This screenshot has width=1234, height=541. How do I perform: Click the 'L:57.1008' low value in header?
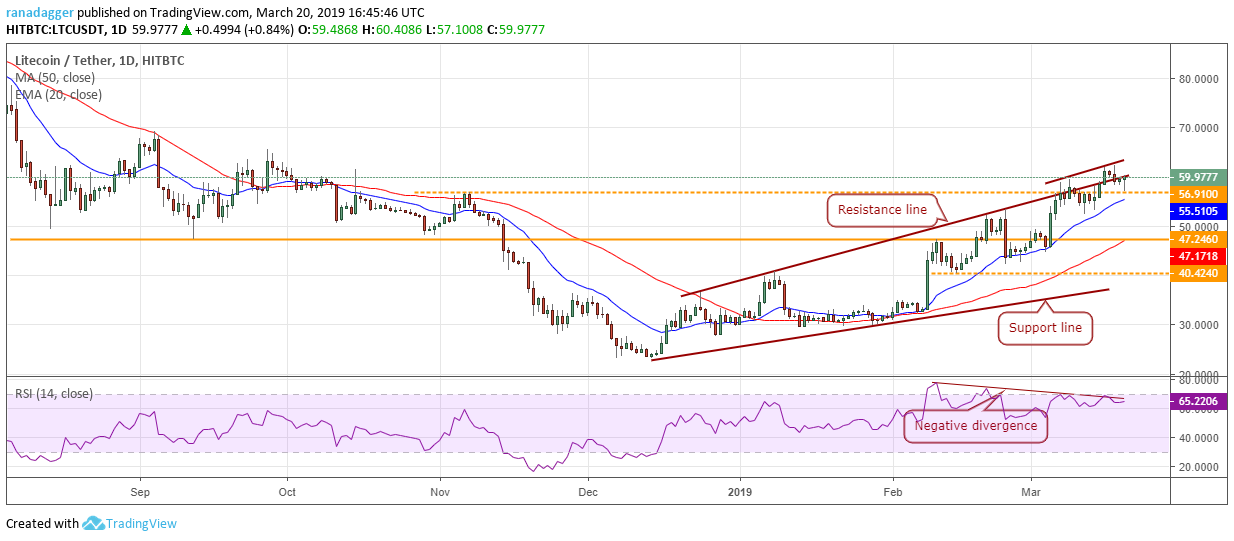pyautogui.click(x=457, y=31)
